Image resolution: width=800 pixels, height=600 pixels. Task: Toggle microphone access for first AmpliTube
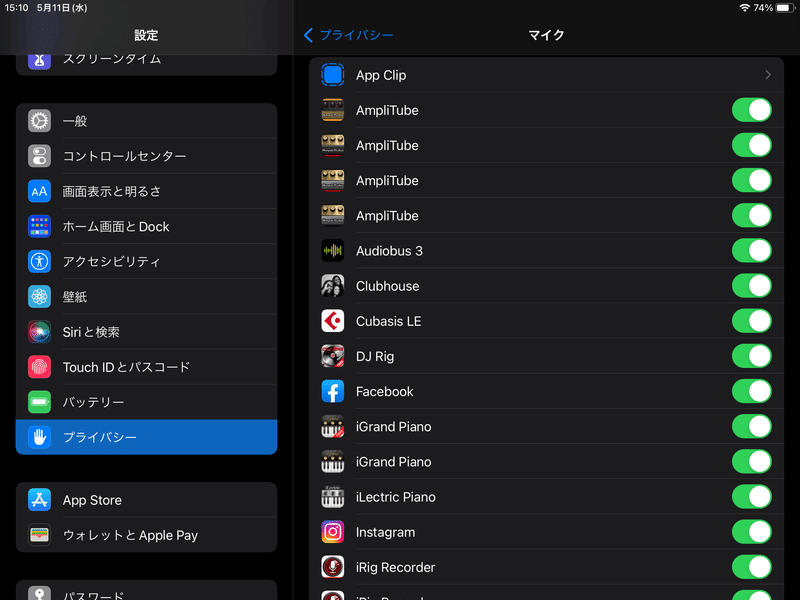coord(752,110)
